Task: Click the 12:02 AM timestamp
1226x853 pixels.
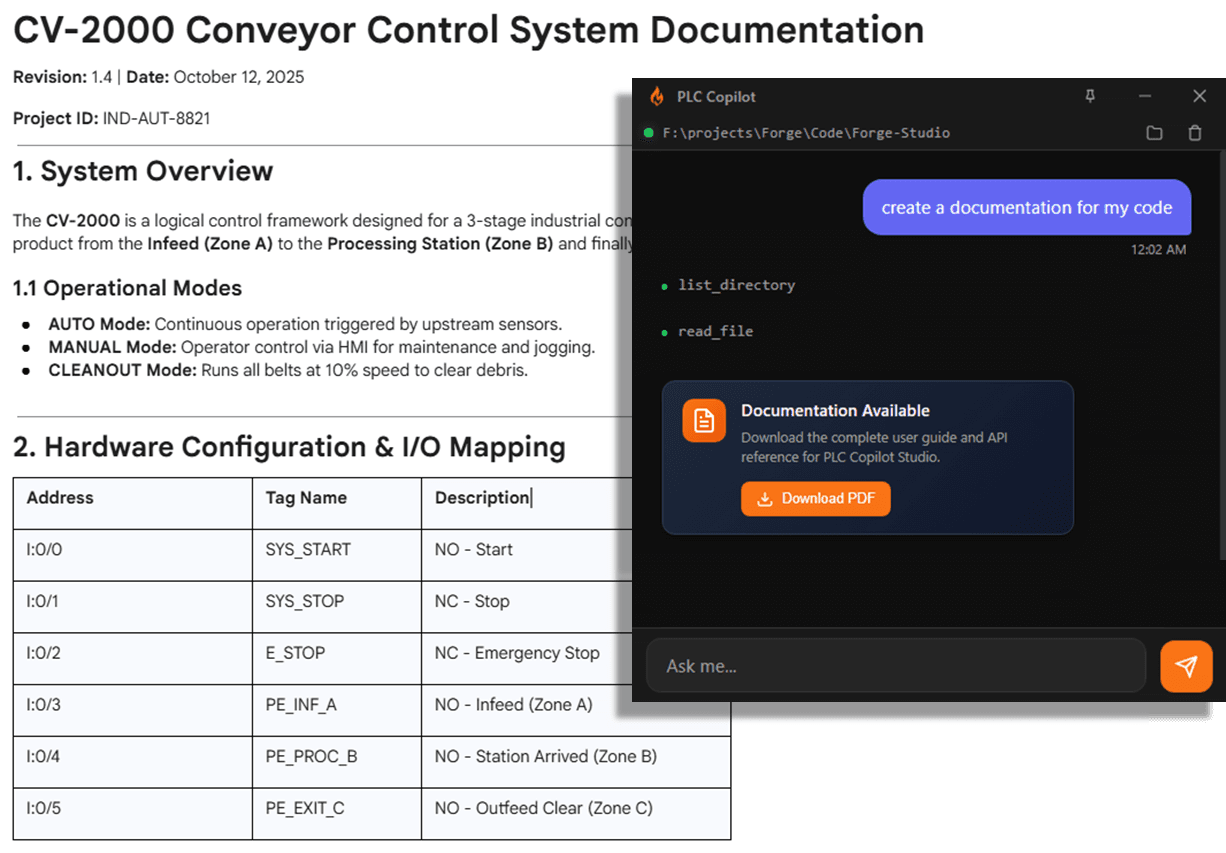Action: click(x=1158, y=249)
